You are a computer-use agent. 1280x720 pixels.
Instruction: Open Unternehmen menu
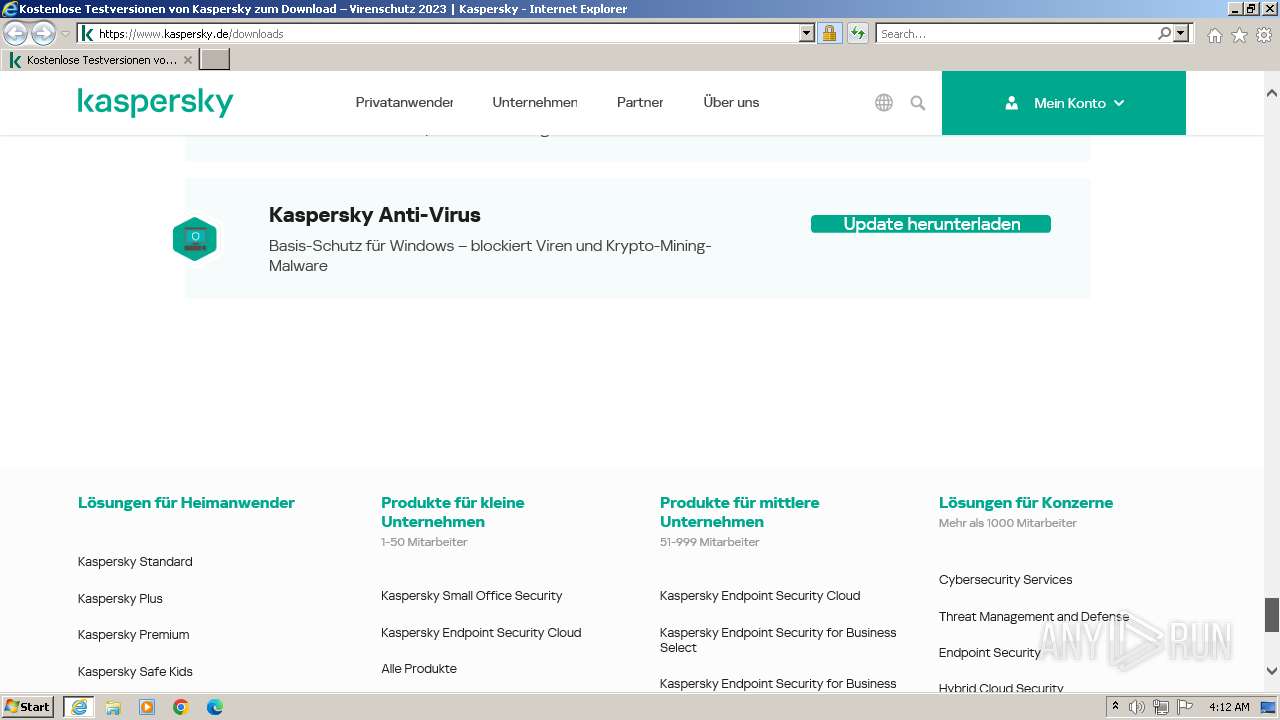point(535,102)
